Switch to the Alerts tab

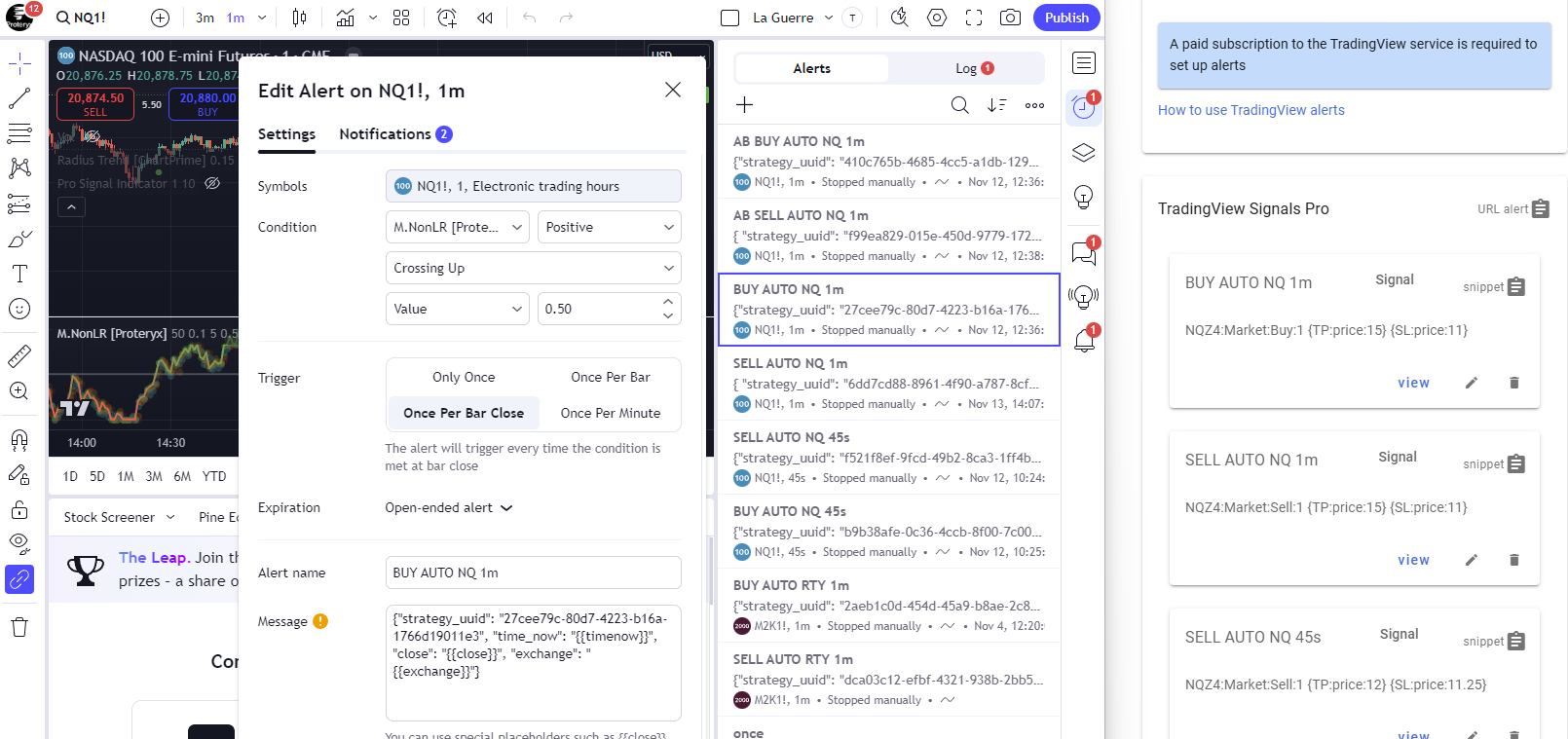point(811,68)
